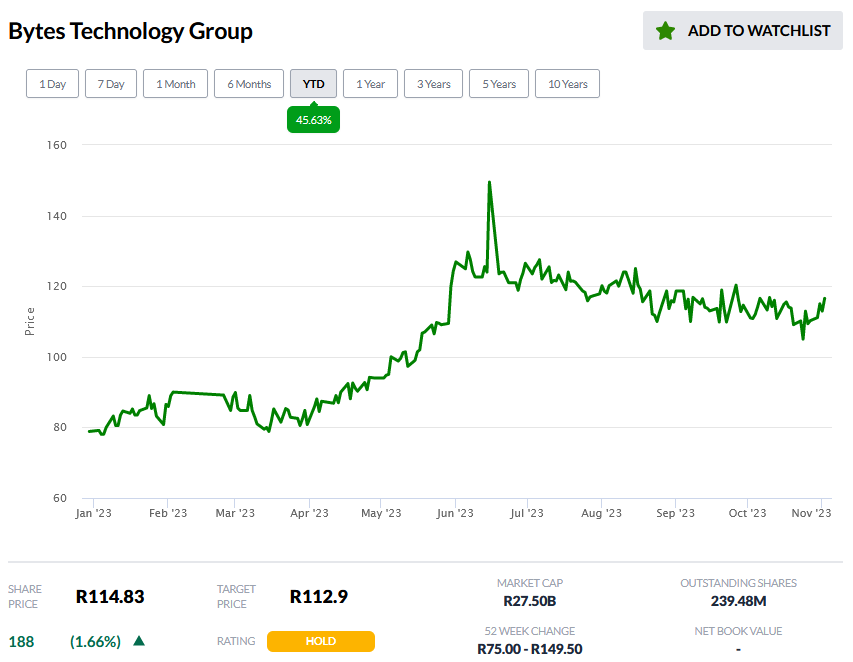Click the Bytes Technology Group heading
The width and height of the screenshot is (853, 662).
pos(131,32)
